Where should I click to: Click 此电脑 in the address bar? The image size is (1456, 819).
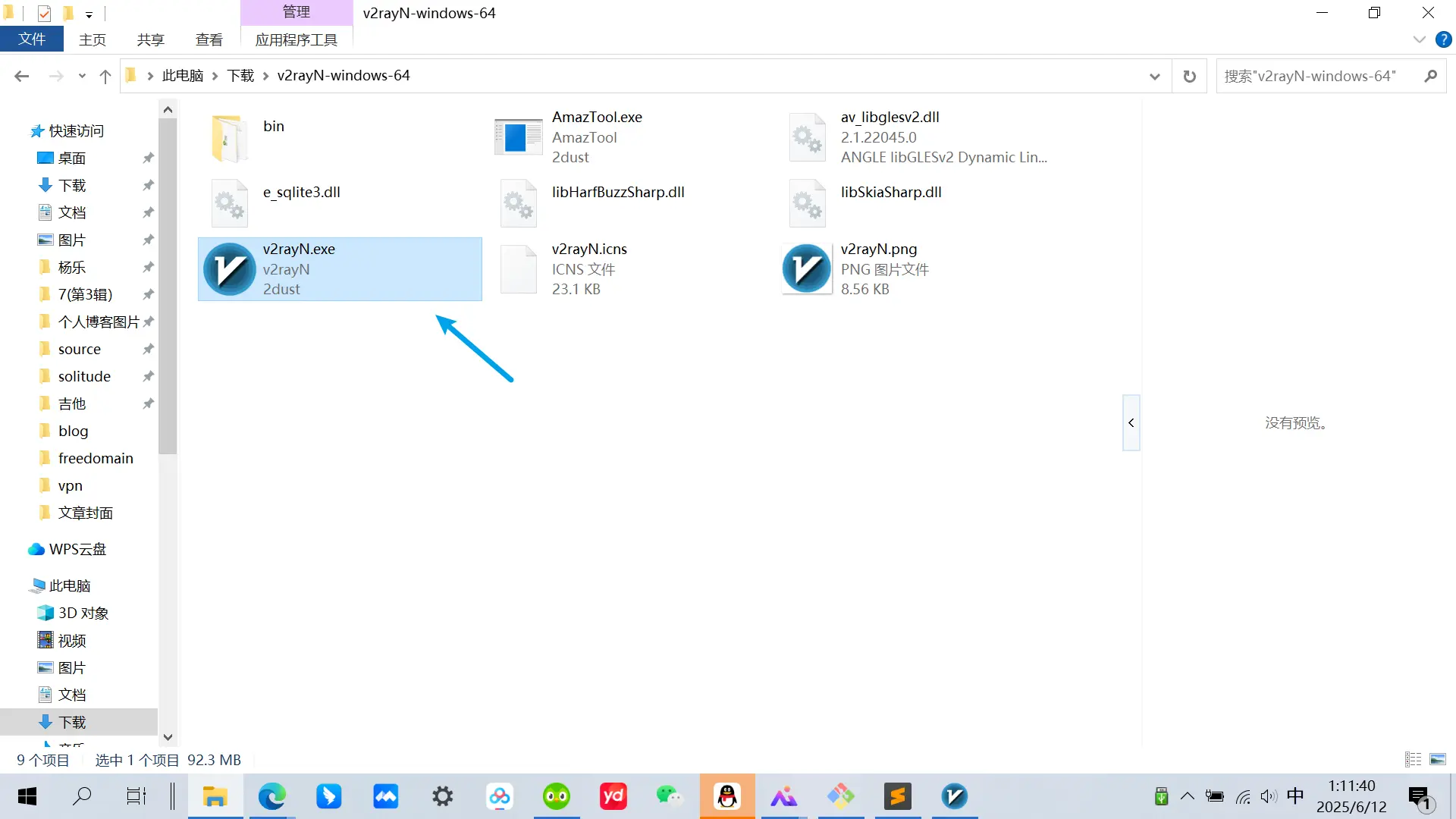(183, 76)
